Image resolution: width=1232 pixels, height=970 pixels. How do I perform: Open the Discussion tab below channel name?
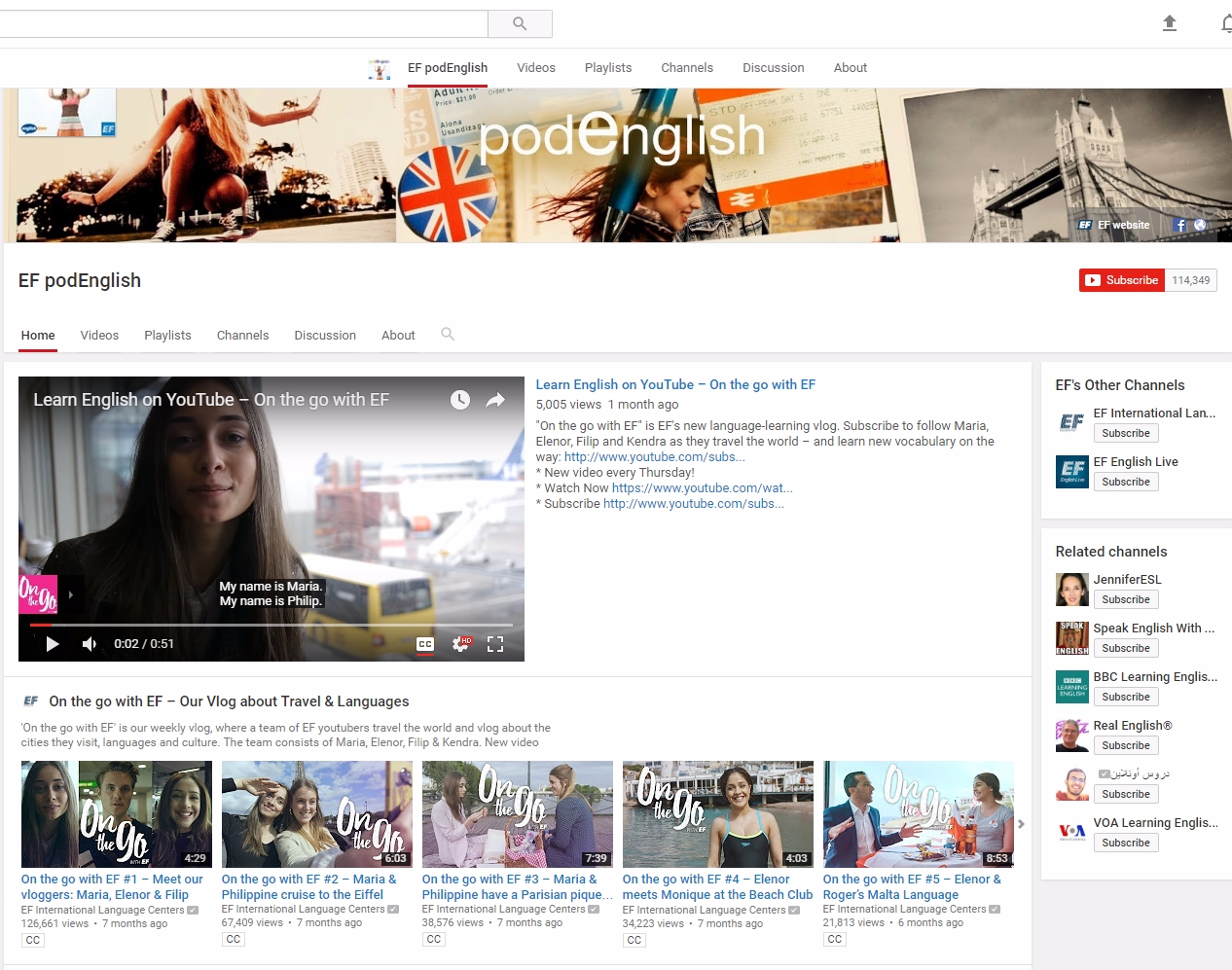(325, 335)
